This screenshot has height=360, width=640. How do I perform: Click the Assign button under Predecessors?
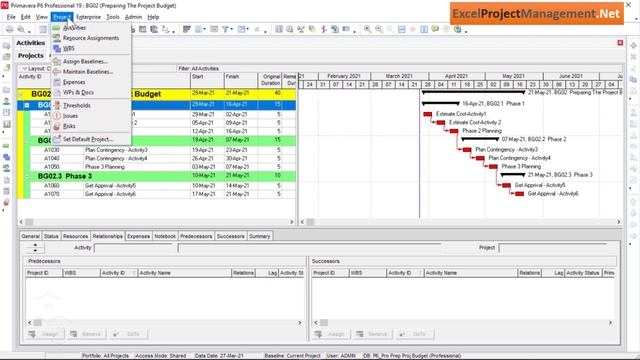coord(45,334)
